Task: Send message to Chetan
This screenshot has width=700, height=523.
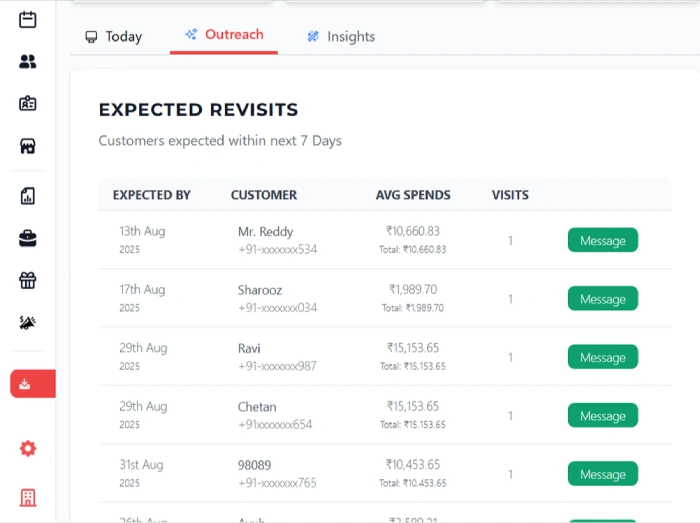Action: (x=602, y=416)
